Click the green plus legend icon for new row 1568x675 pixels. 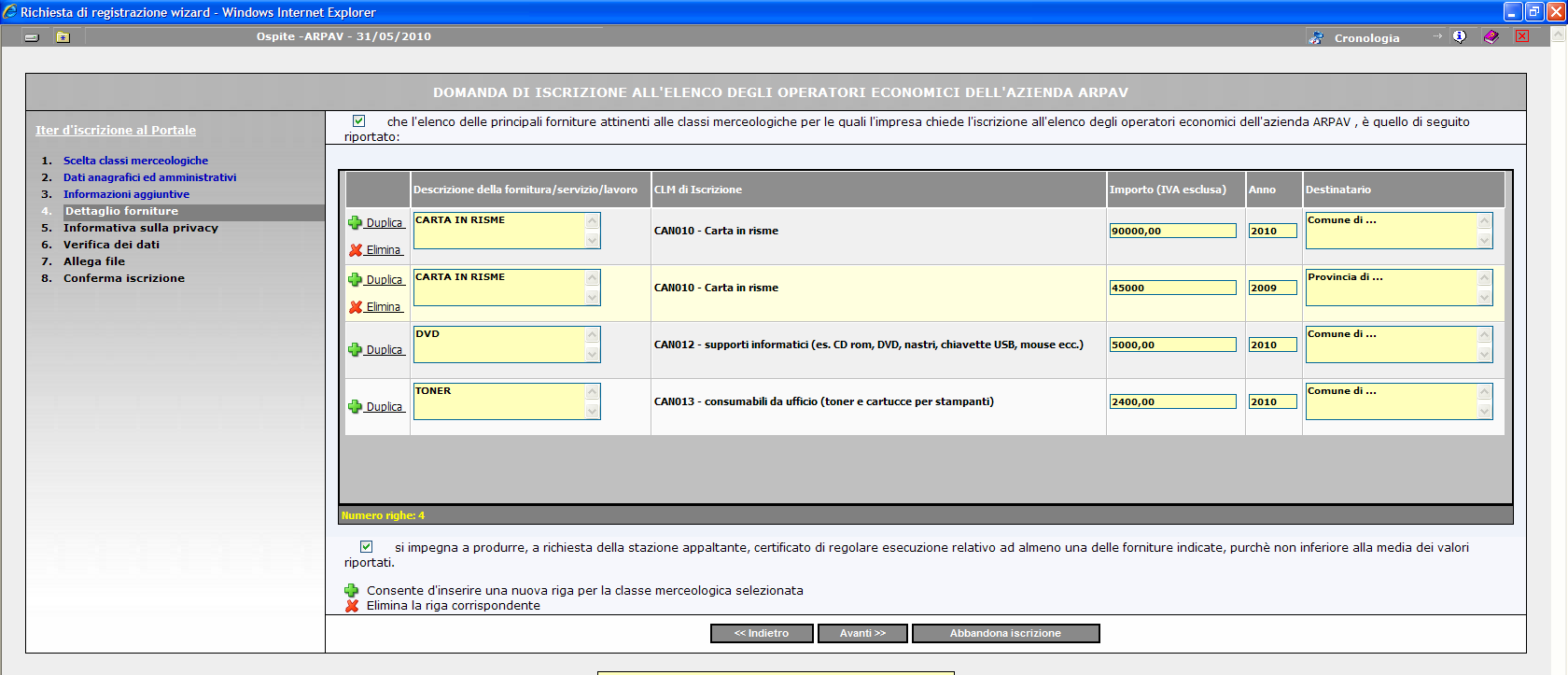[352, 590]
